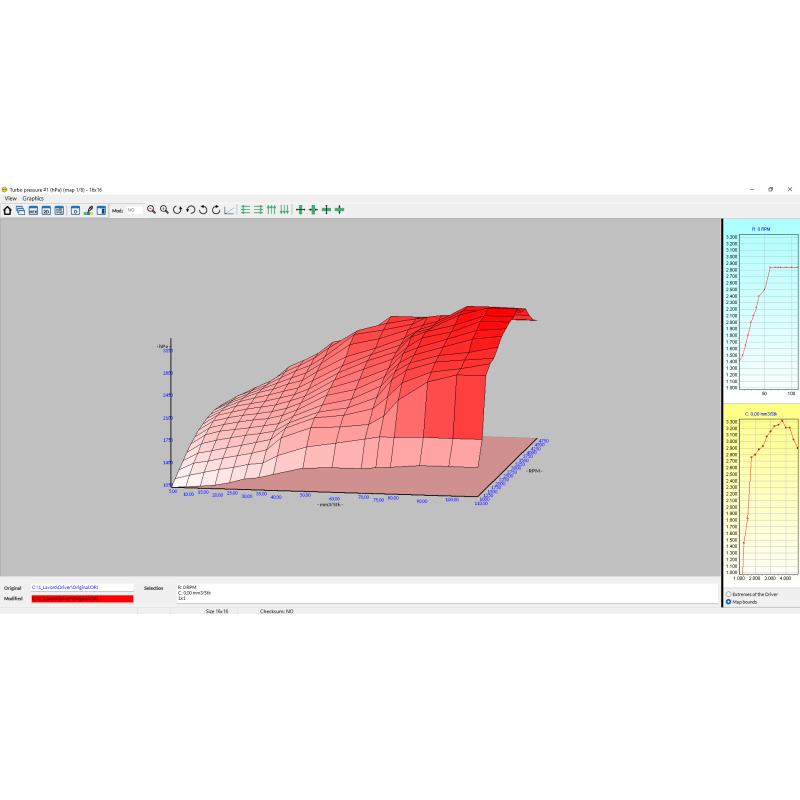
Task: Click the first rotate arrow icon
Action: (x=177, y=210)
